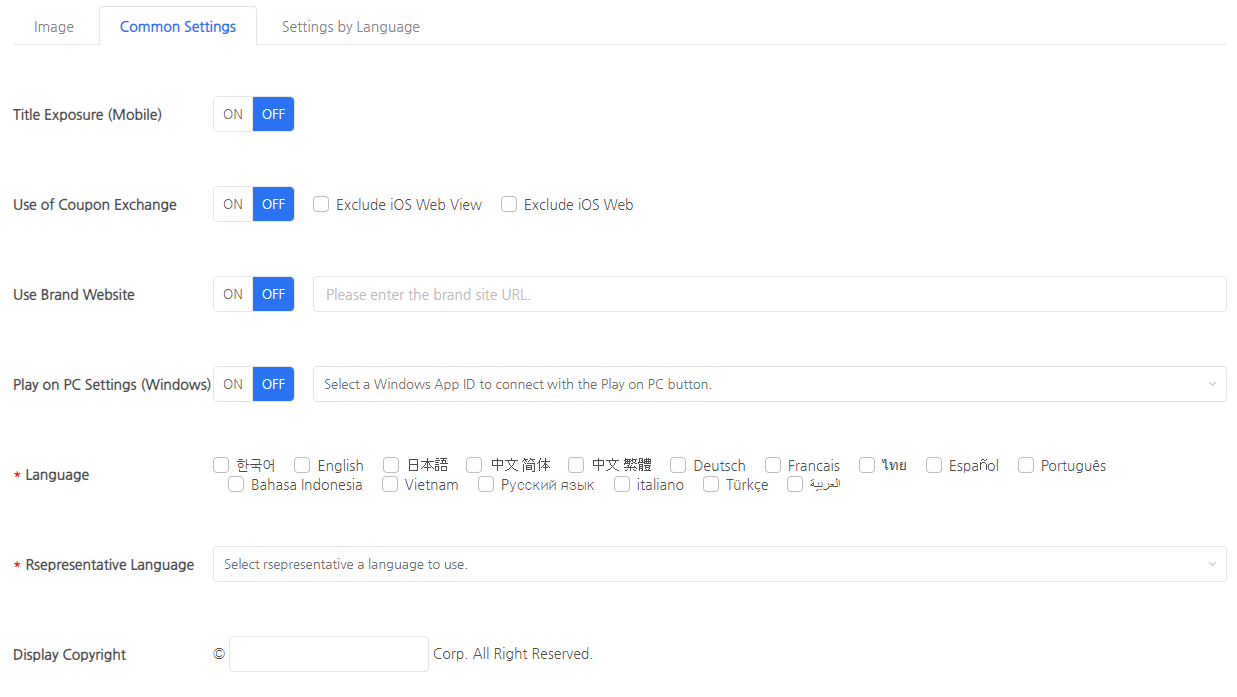Set Play on PC Settings to OFF
This screenshot has width=1237, height=697.
pos(273,384)
